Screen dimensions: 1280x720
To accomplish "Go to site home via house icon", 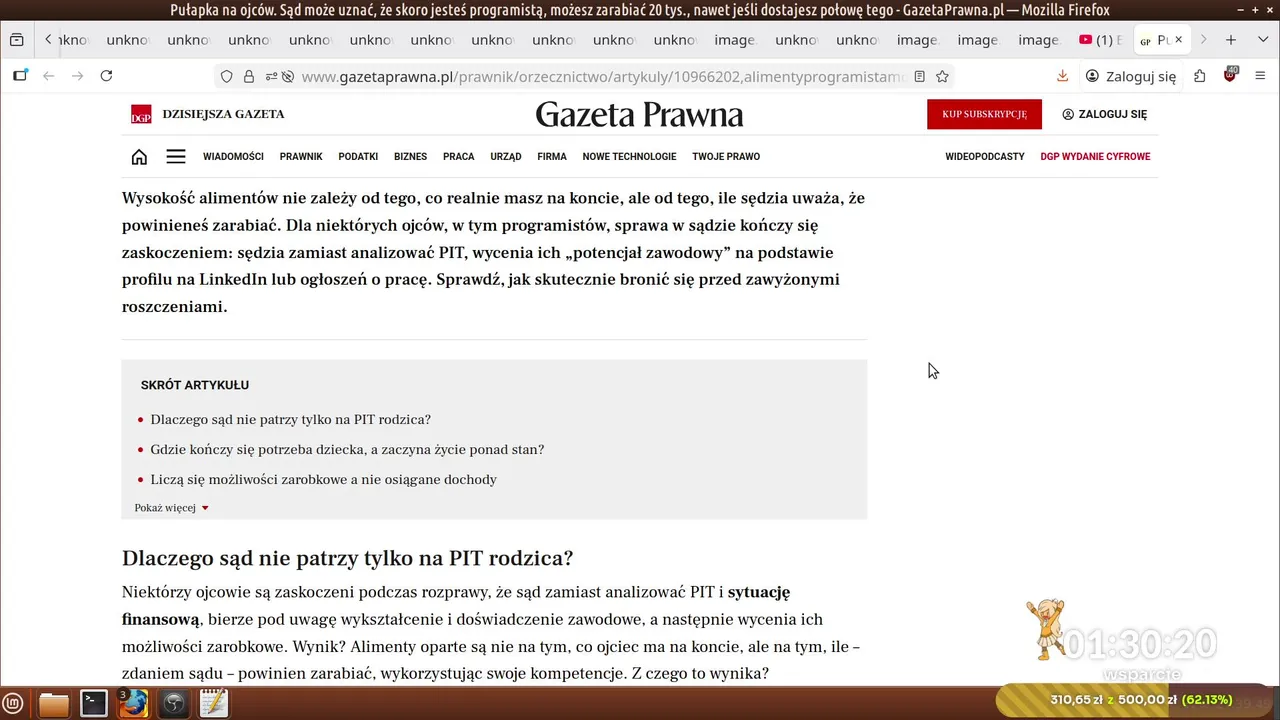I will point(139,157).
